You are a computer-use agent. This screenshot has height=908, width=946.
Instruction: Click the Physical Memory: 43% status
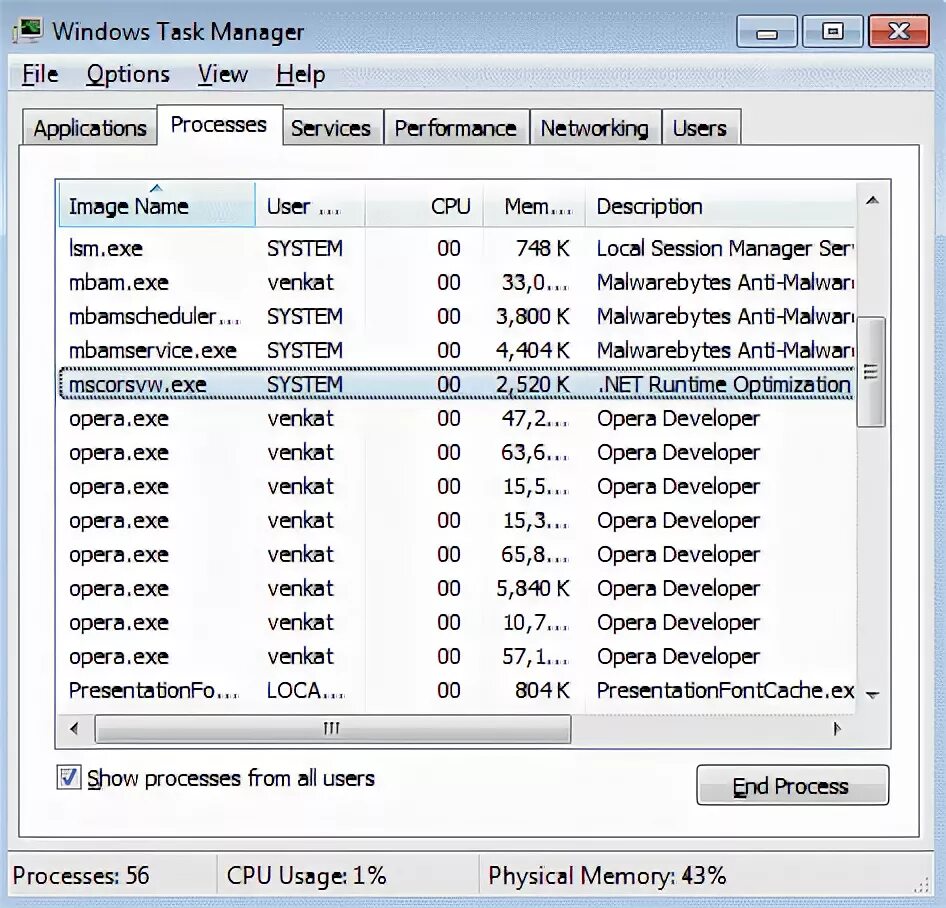607,875
